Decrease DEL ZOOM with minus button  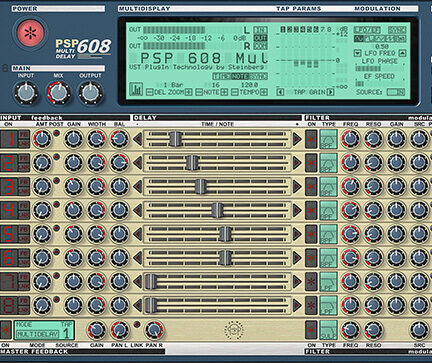[x=149, y=92]
